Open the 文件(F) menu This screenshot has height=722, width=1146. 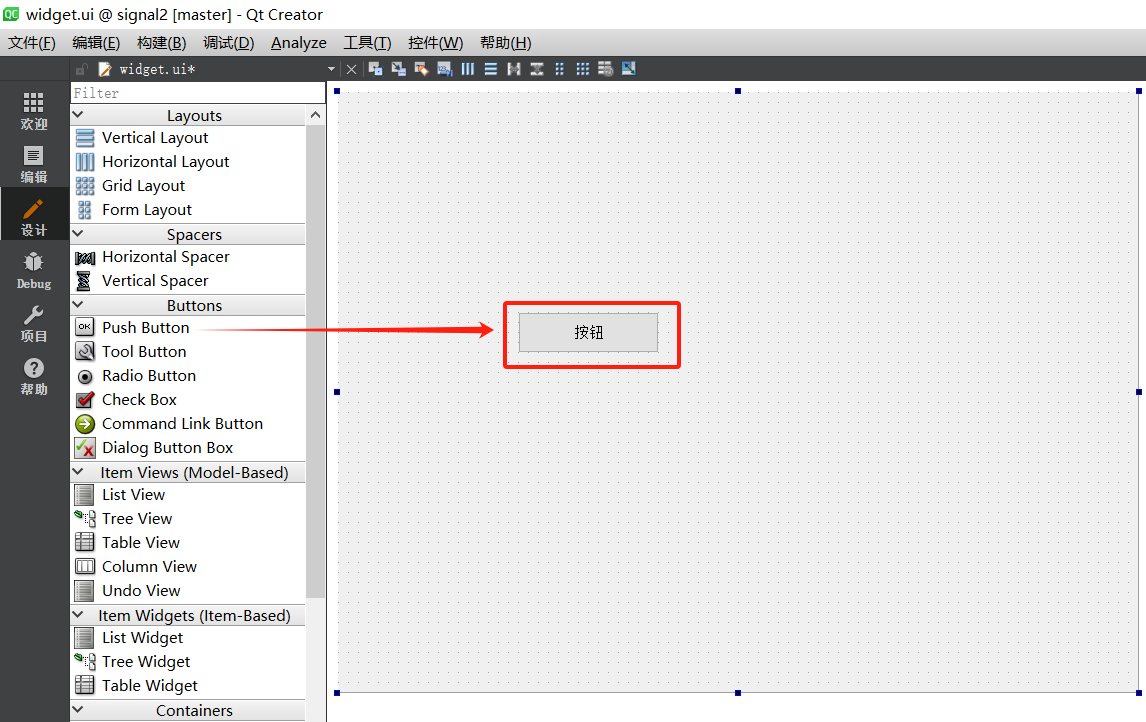pos(31,43)
